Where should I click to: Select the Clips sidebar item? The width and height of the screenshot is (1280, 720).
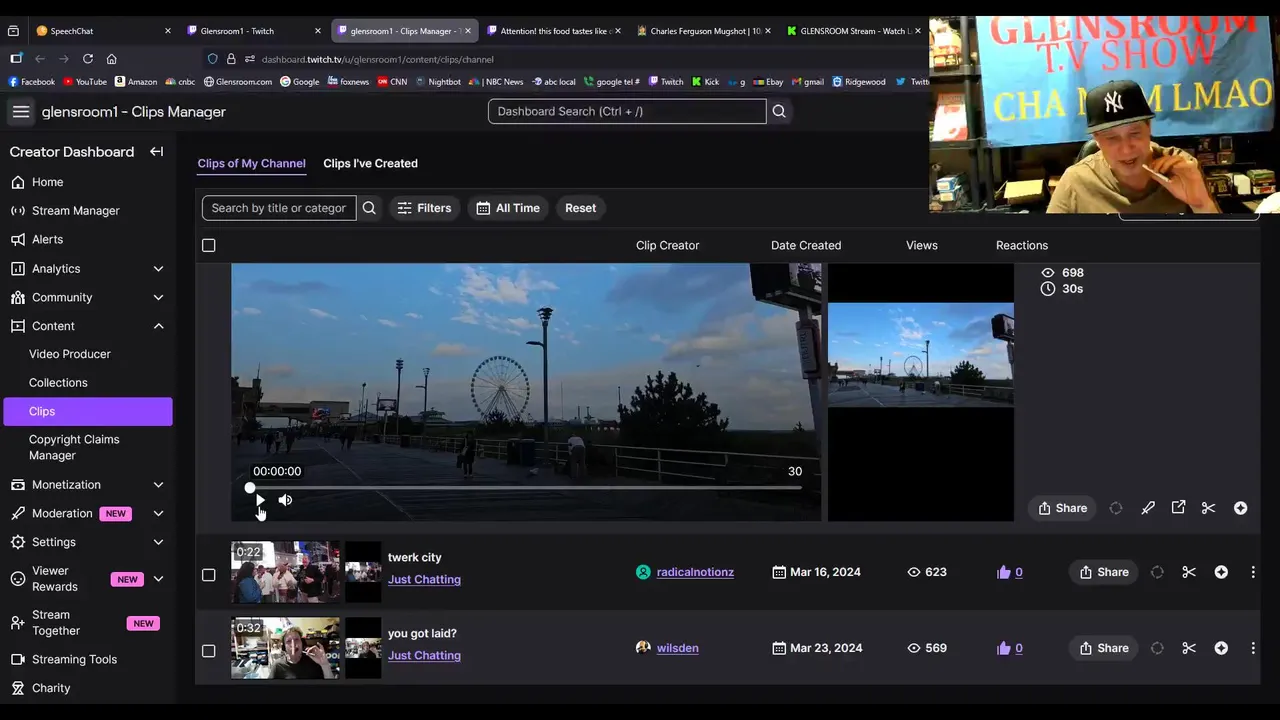click(87, 411)
